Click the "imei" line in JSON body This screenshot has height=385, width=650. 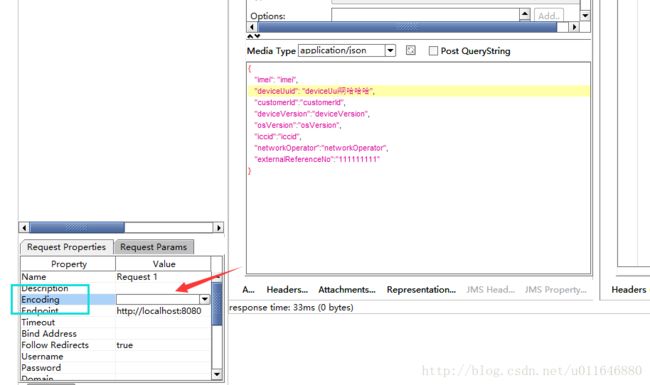[276, 80]
